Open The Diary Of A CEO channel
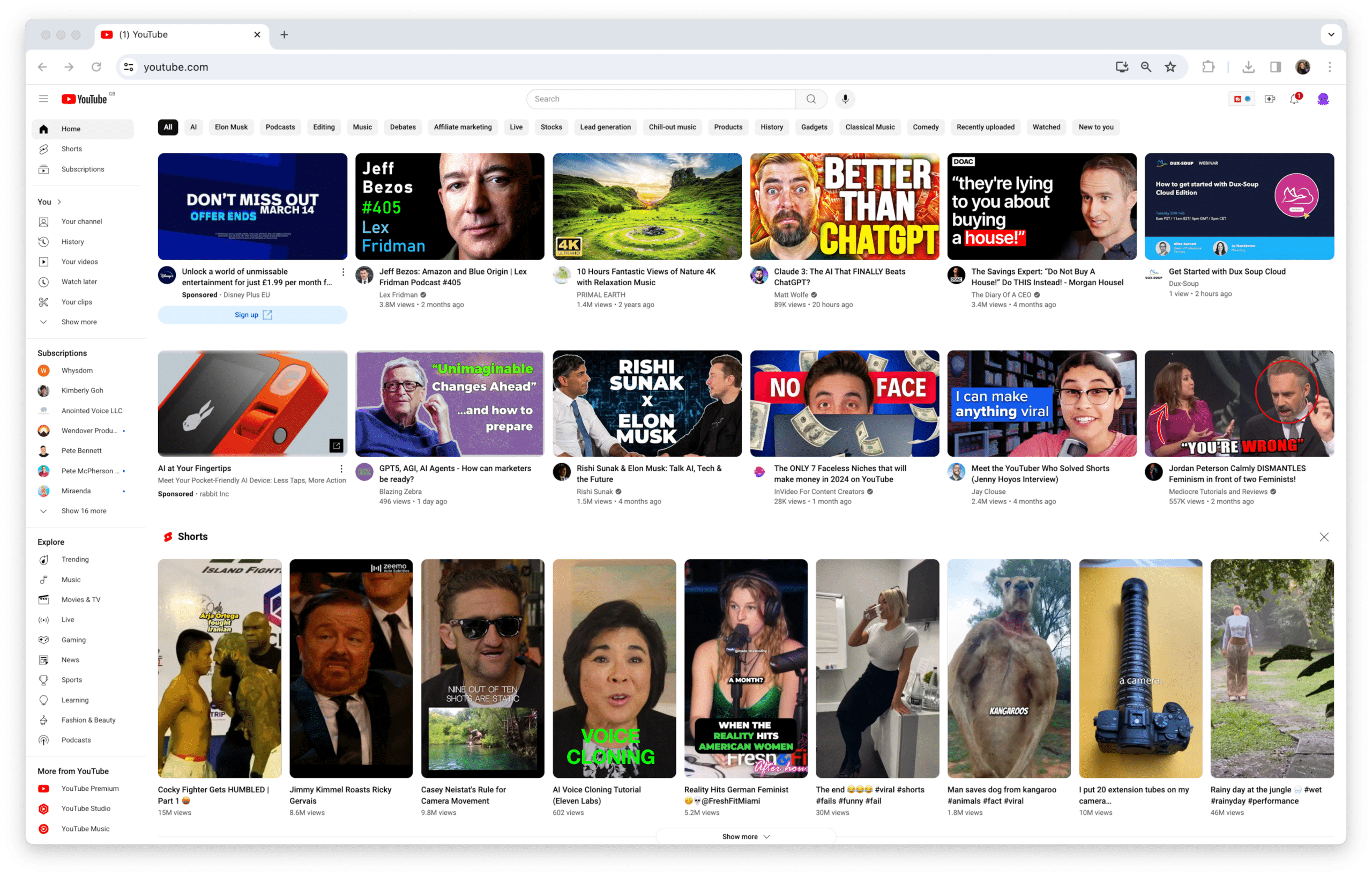The height and width of the screenshot is (876, 1372). [x=1001, y=295]
